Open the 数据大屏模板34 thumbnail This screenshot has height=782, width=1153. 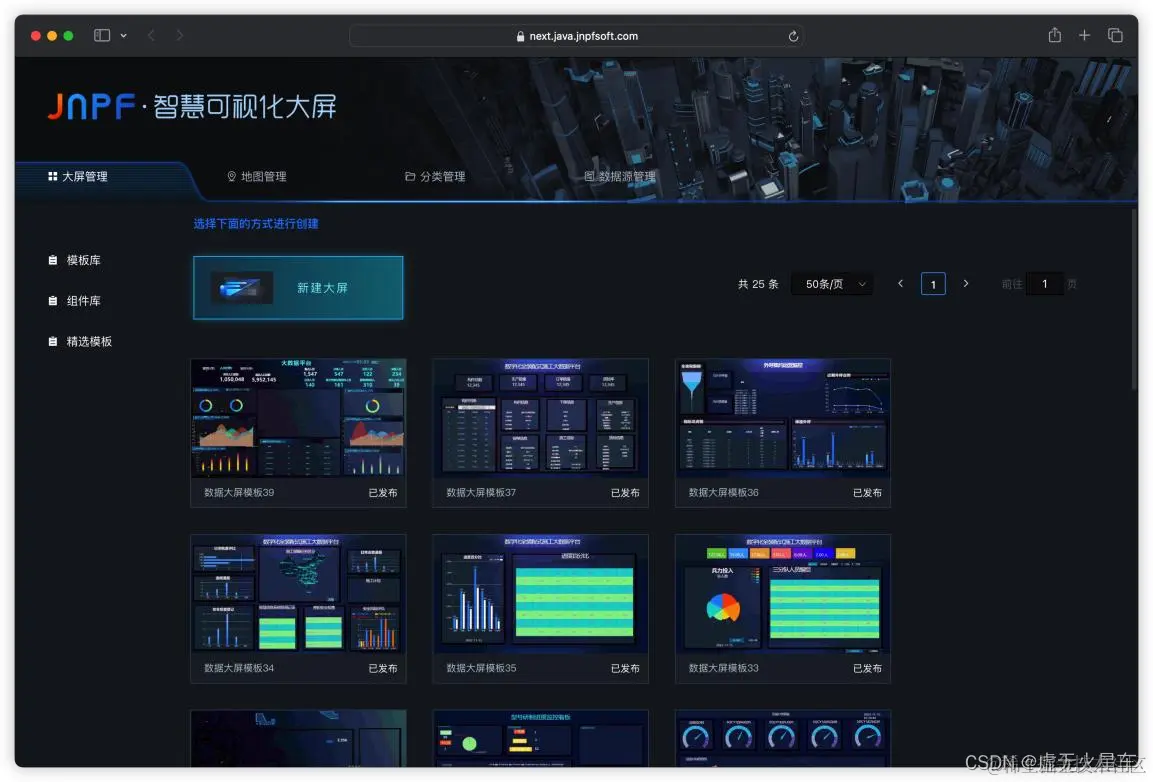pos(298,594)
